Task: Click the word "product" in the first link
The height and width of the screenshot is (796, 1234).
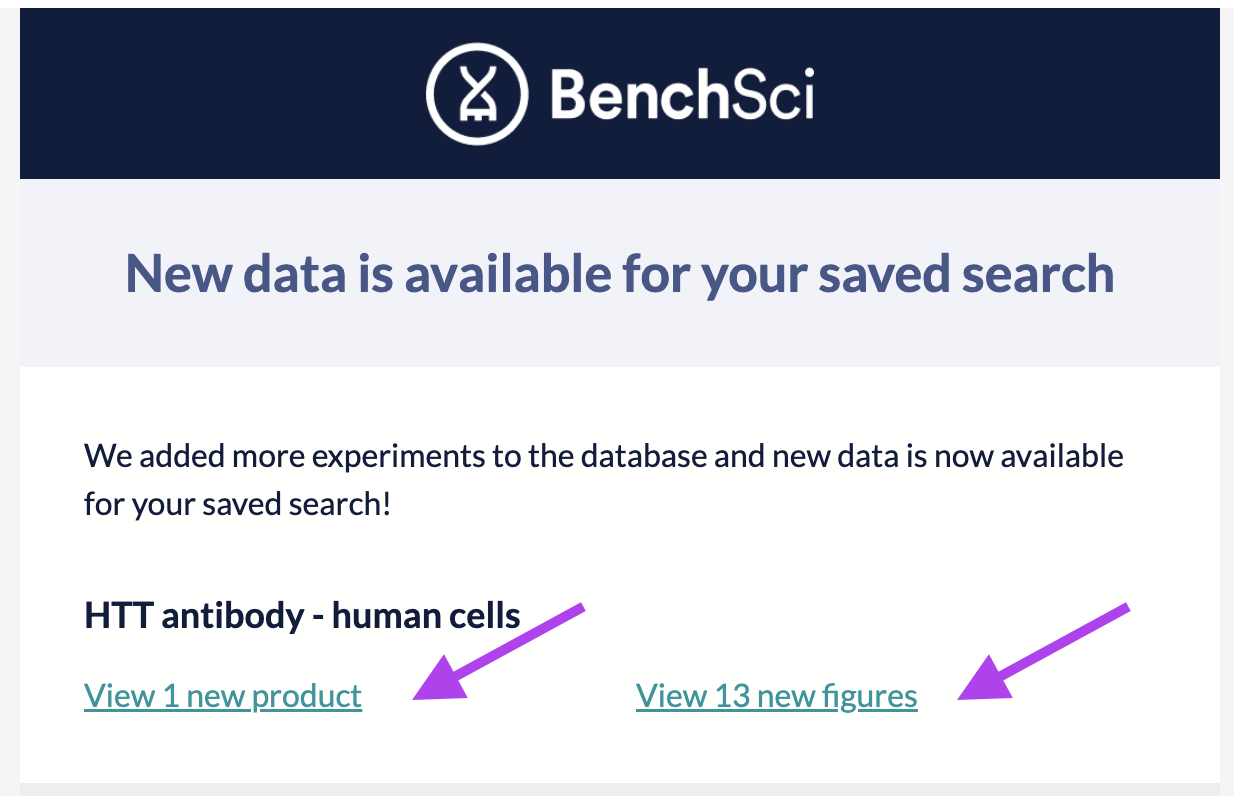Action: (x=306, y=696)
